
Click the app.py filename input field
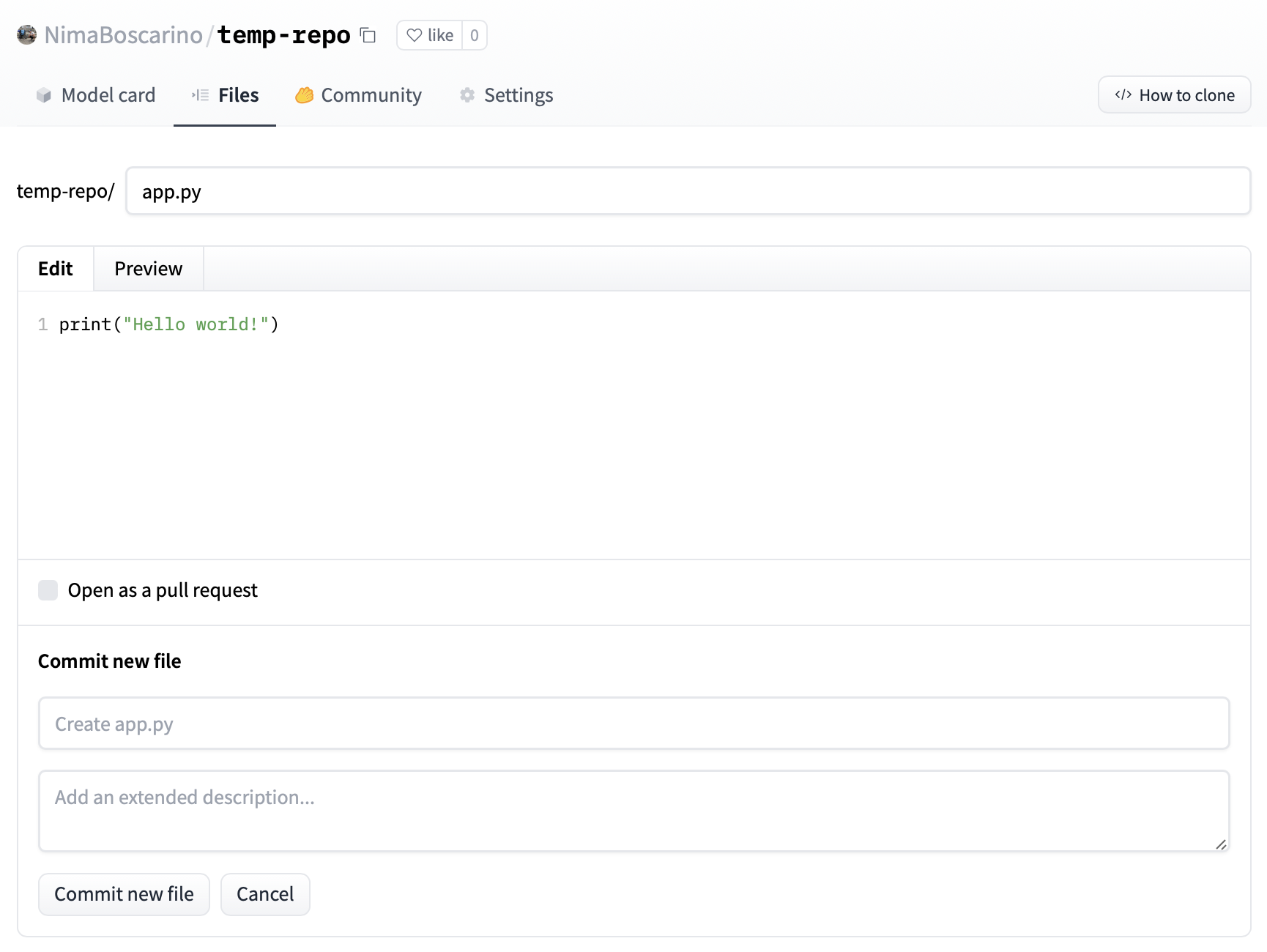[688, 191]
